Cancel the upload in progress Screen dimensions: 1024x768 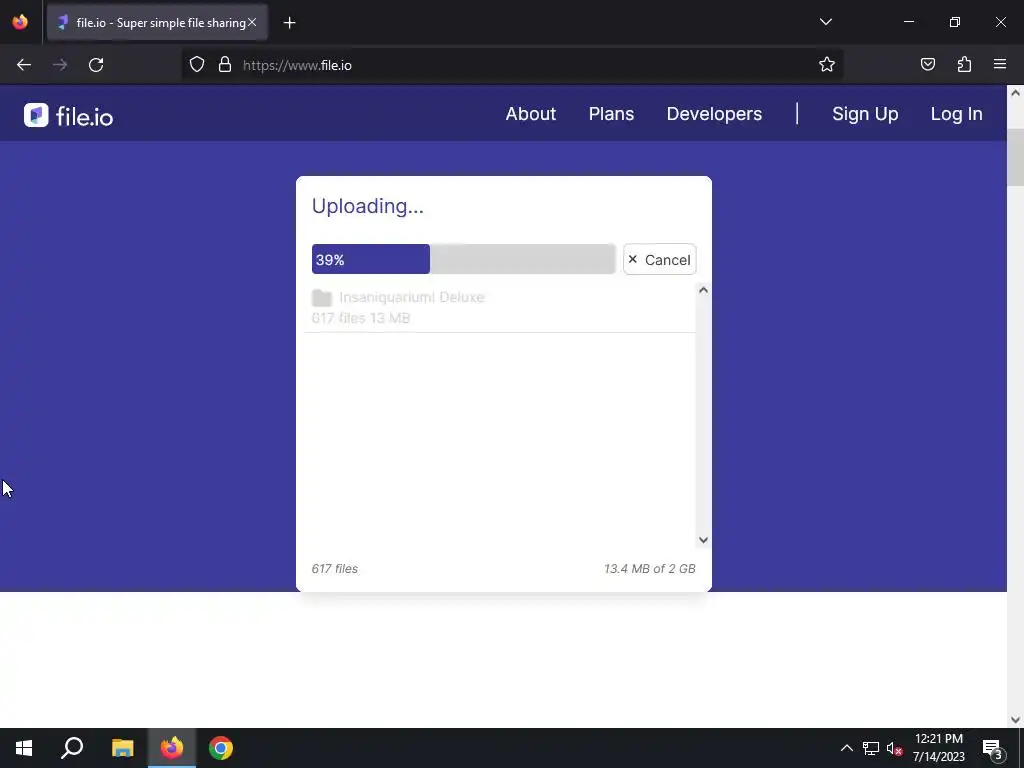660,259
